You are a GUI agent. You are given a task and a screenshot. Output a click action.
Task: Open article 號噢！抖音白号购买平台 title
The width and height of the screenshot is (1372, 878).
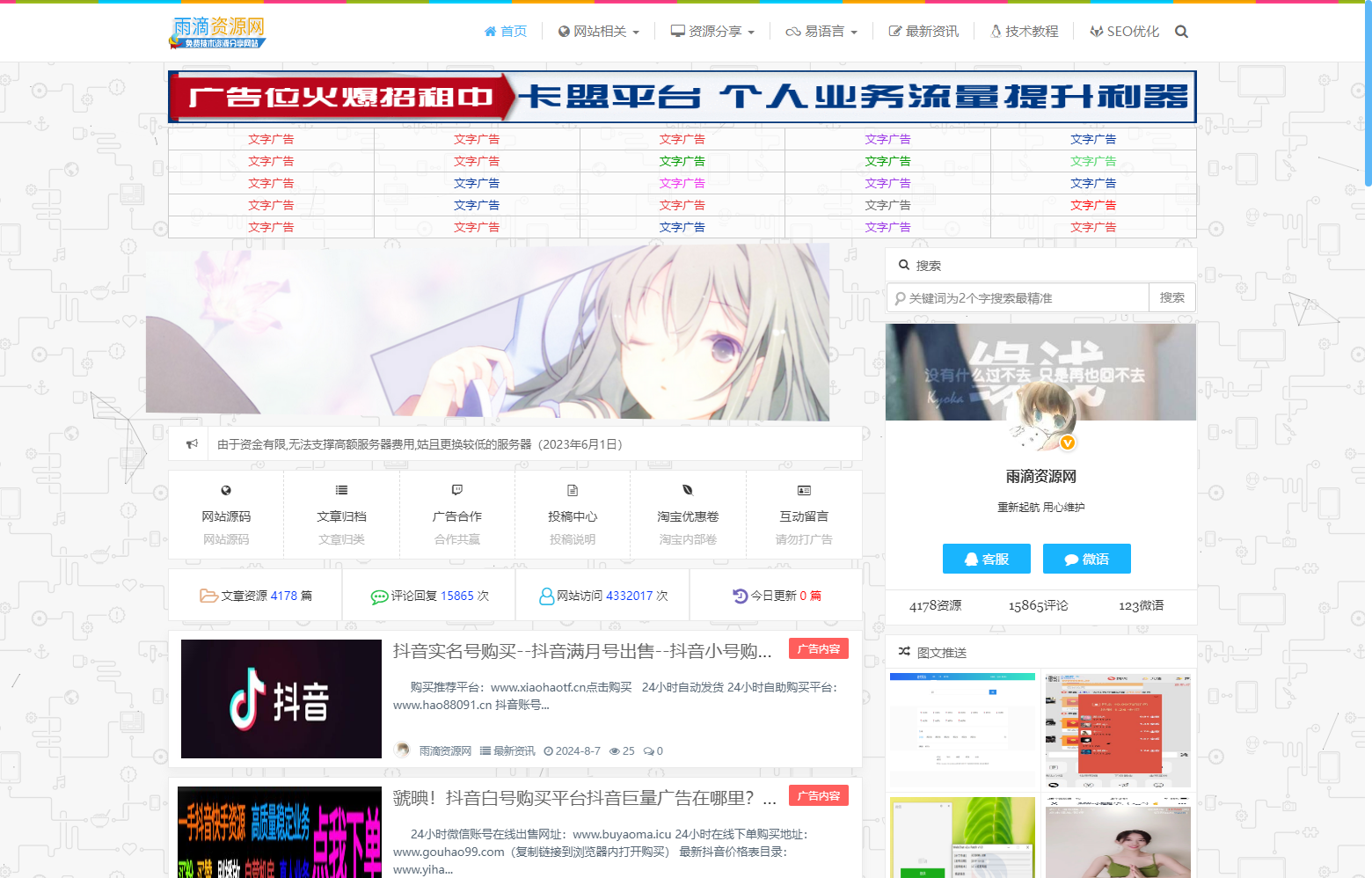pyautogui.click(x=585, y=798)
